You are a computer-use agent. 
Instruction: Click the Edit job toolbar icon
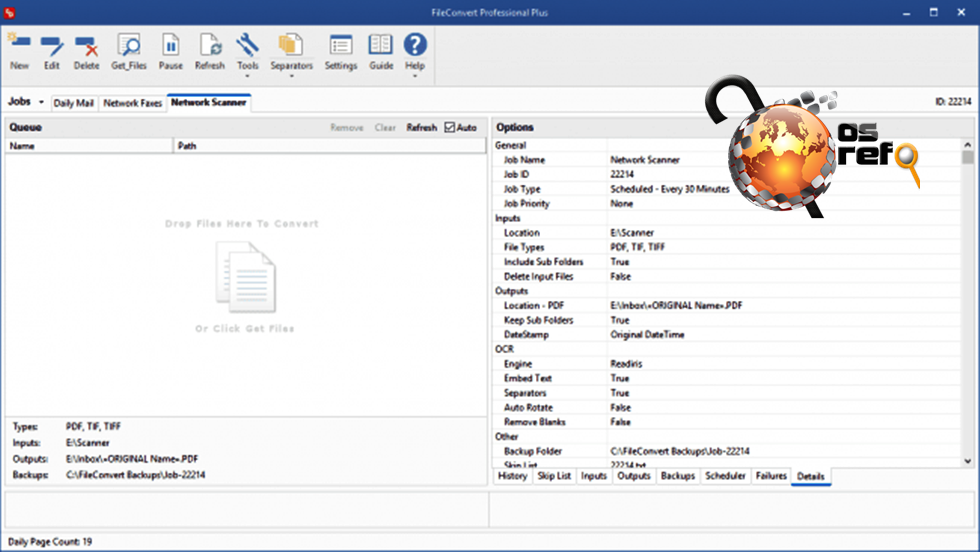pos(51,52)
